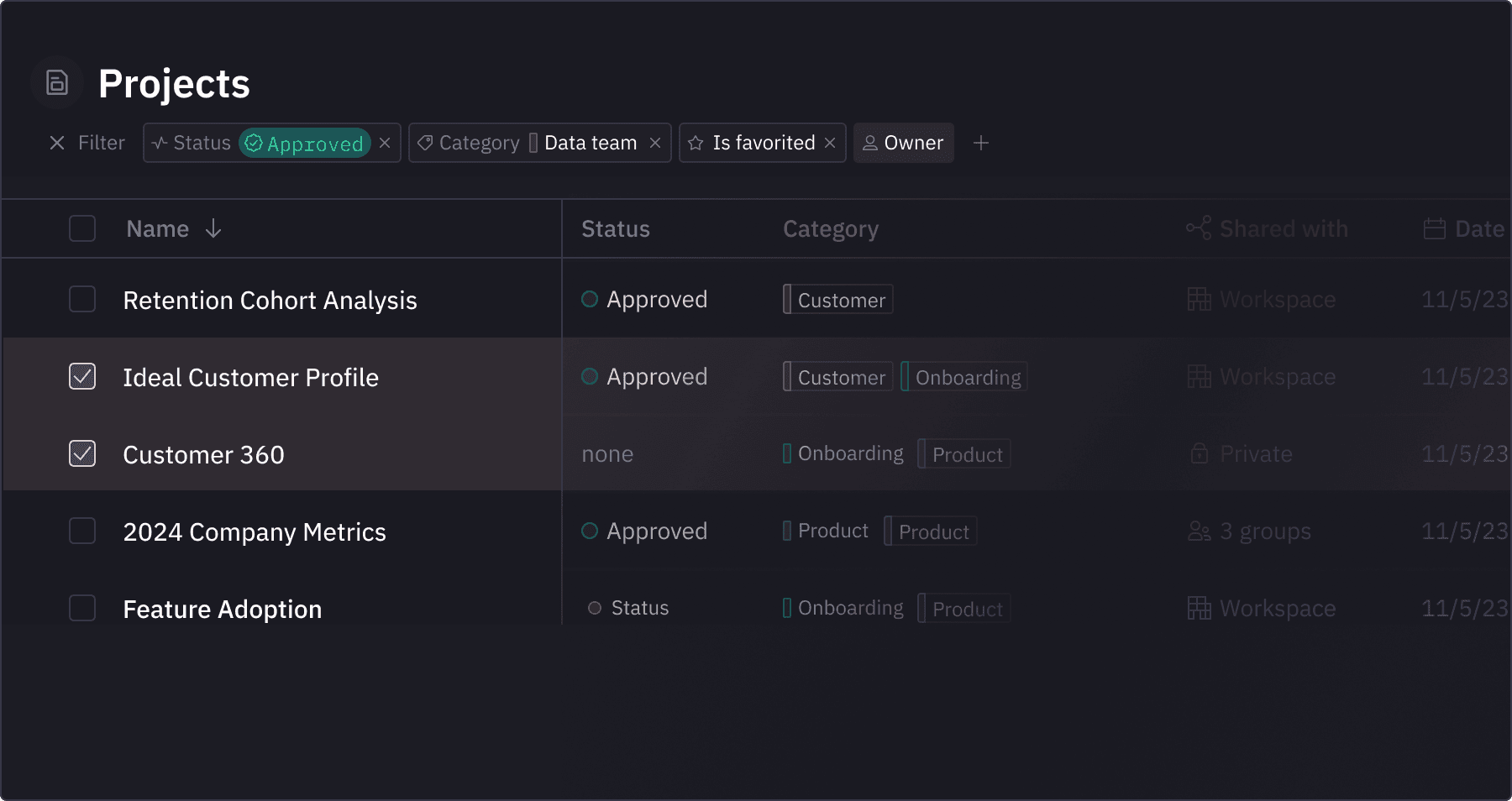This screenshot has height=801, width=1512.
Task: Open the Approved status filter value
Action: coord(305,144)
